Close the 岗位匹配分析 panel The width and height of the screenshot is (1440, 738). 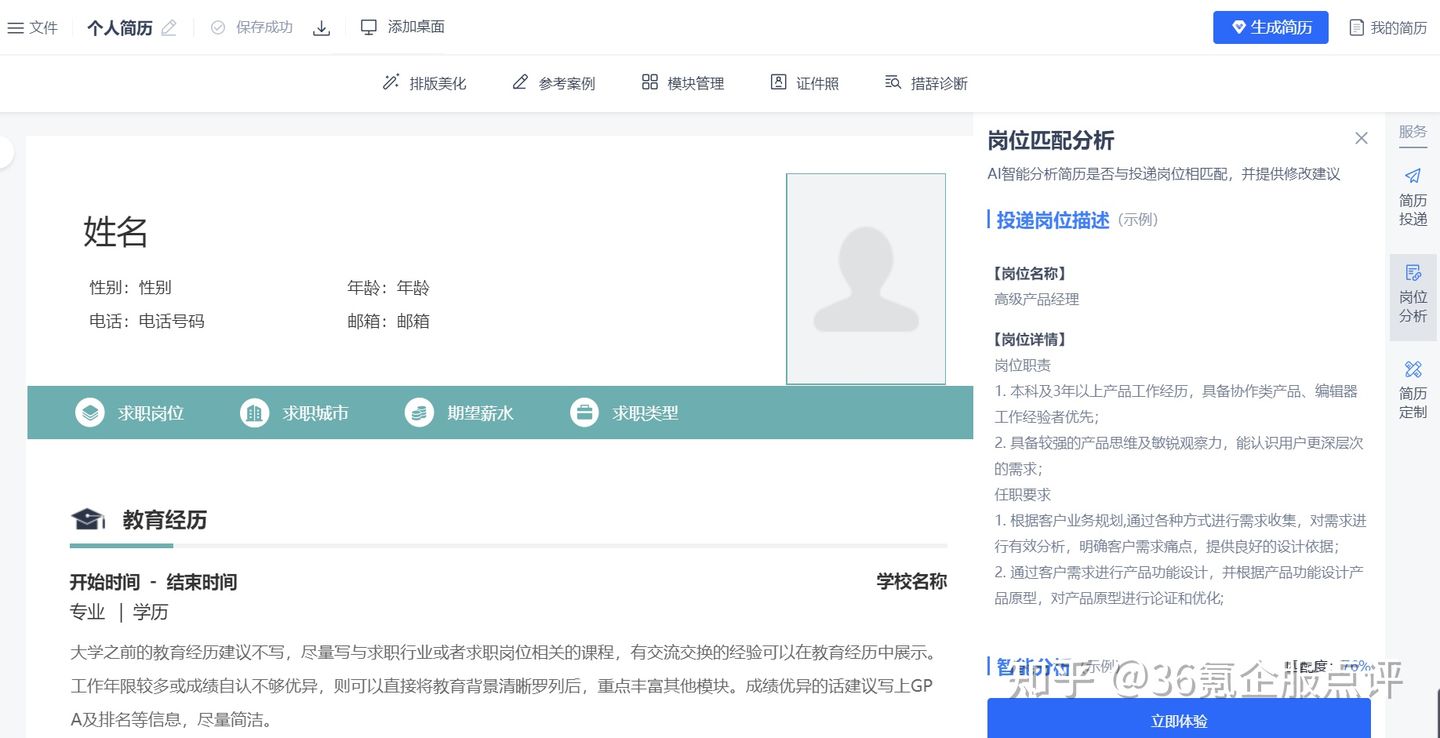click(1361, 138)
